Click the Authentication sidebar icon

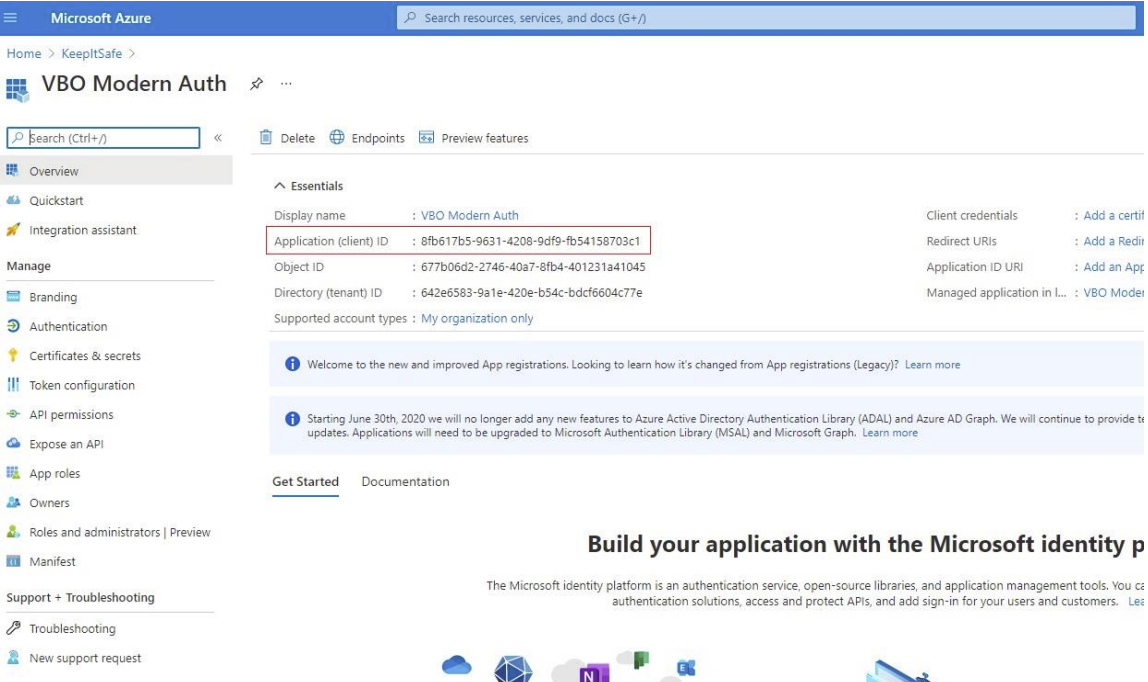pyautogui.click(x=13, y=326)
